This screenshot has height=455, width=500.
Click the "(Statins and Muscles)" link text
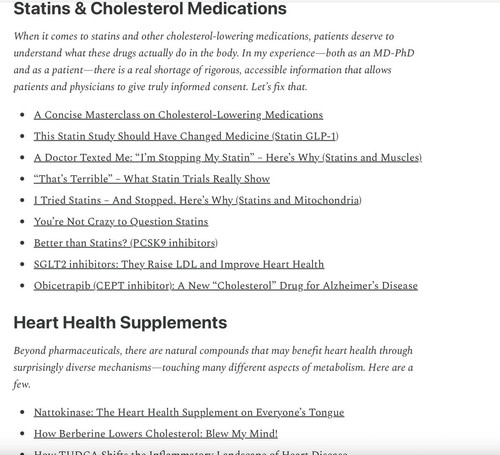click(x=372, y=158)
